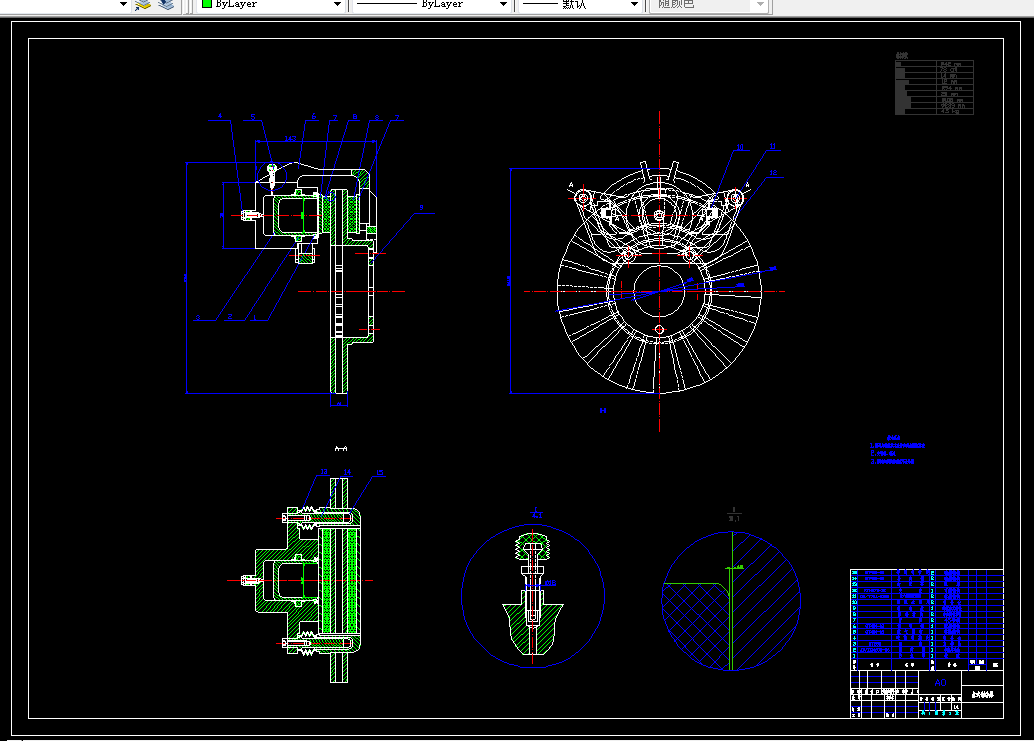Expand the ByLayer color control dropdown

point(338,4)
